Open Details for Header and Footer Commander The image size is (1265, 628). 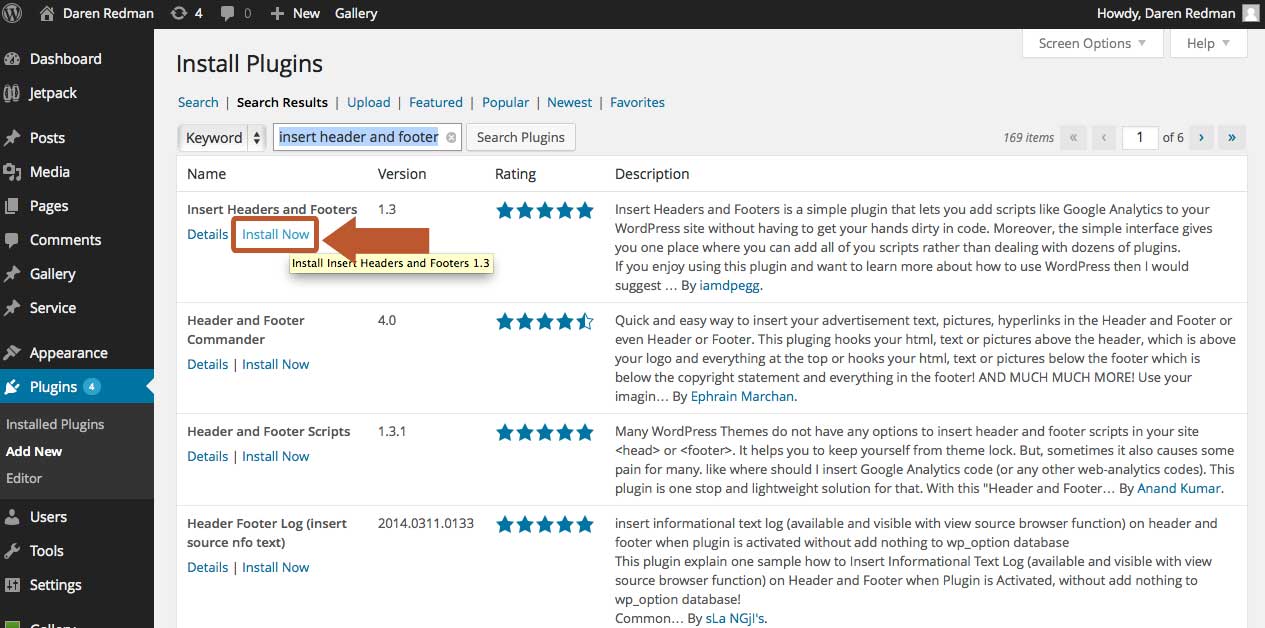[208, 364]
